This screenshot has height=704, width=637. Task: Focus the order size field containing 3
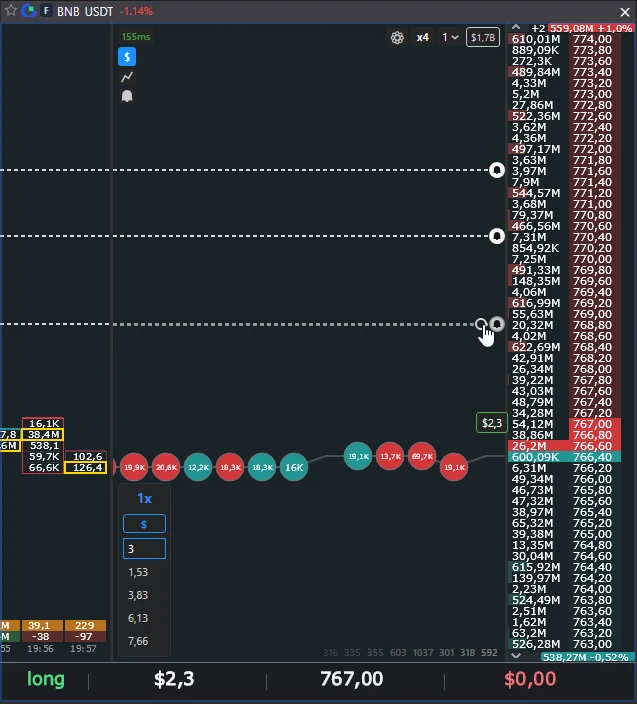144,549
